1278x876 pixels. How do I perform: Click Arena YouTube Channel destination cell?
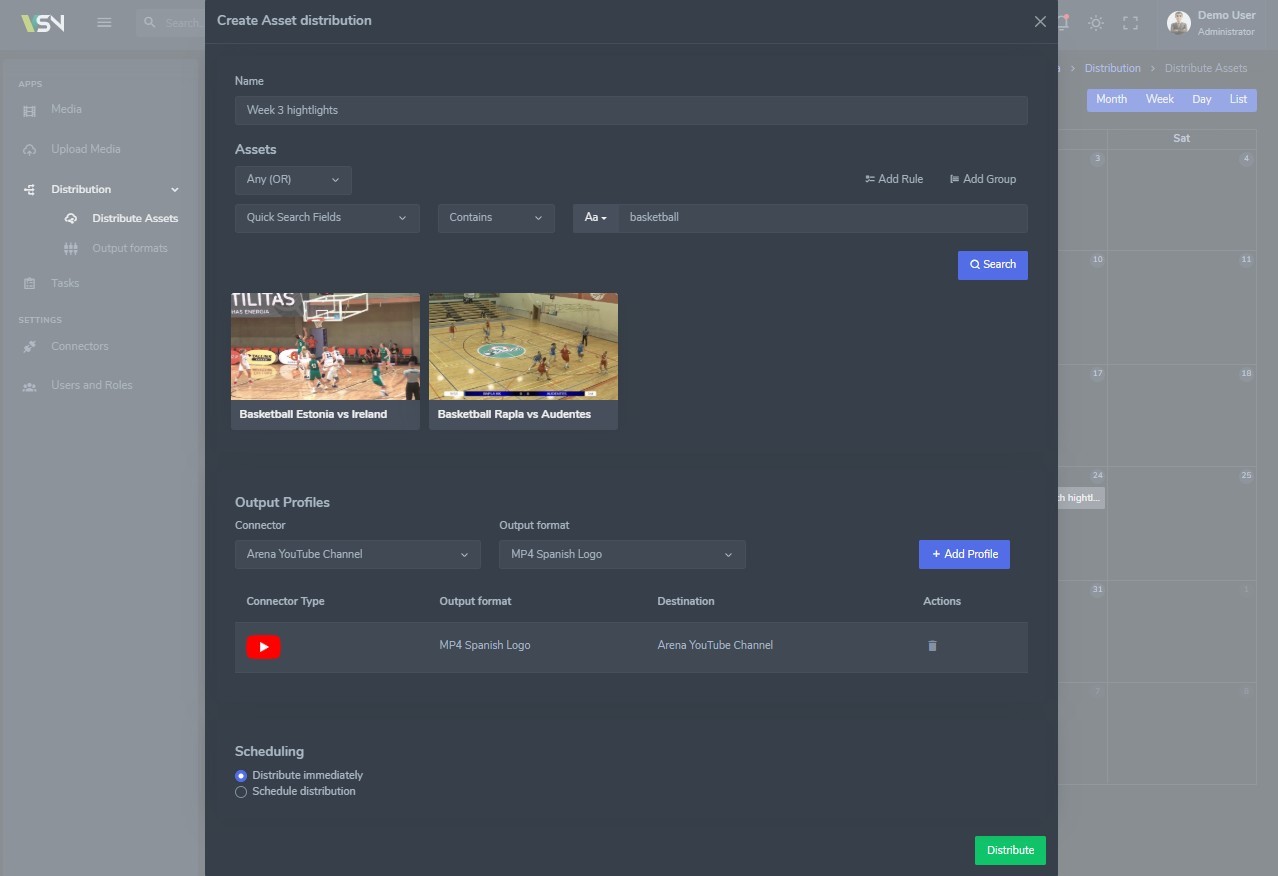point(715,645)
